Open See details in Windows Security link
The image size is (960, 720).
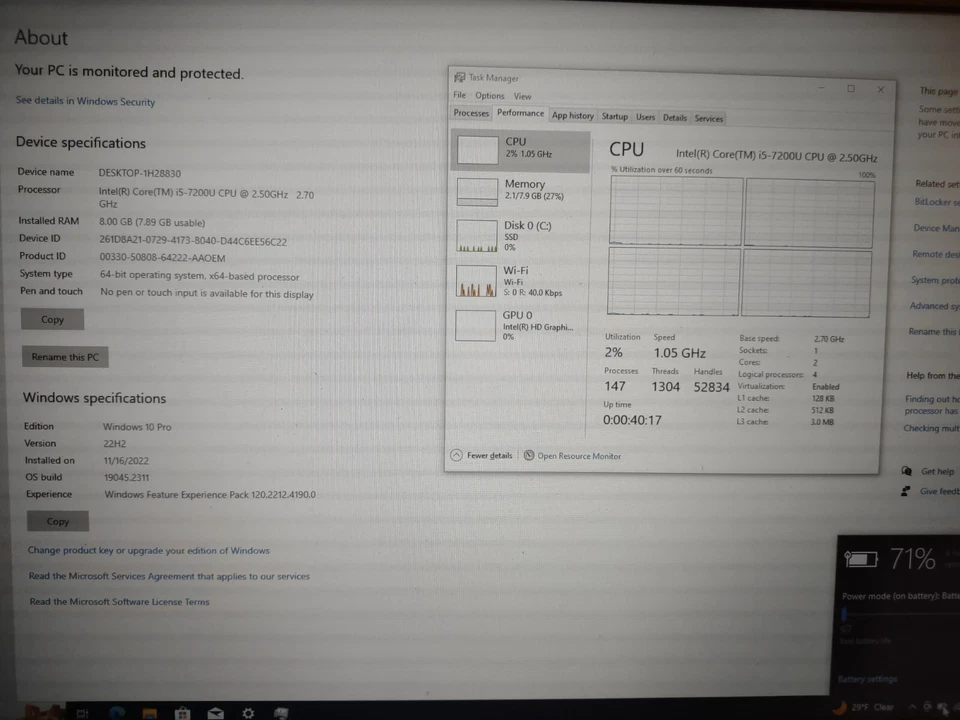point(84,101)
